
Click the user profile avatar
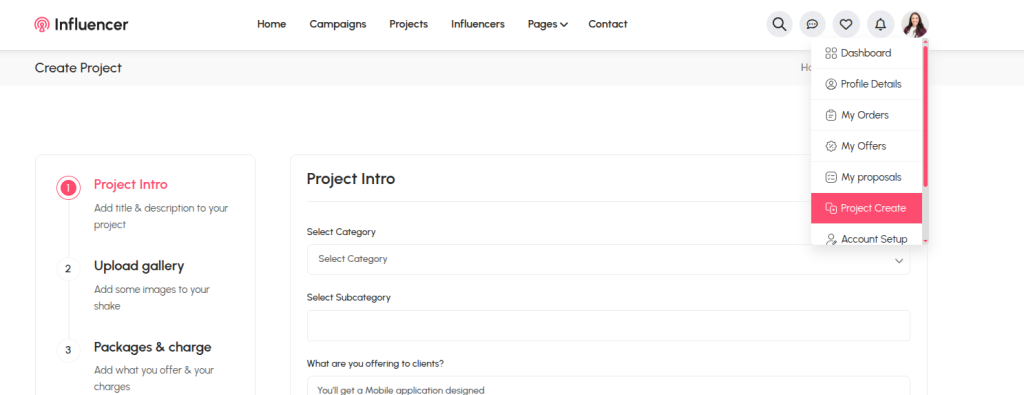click(915, 24)
